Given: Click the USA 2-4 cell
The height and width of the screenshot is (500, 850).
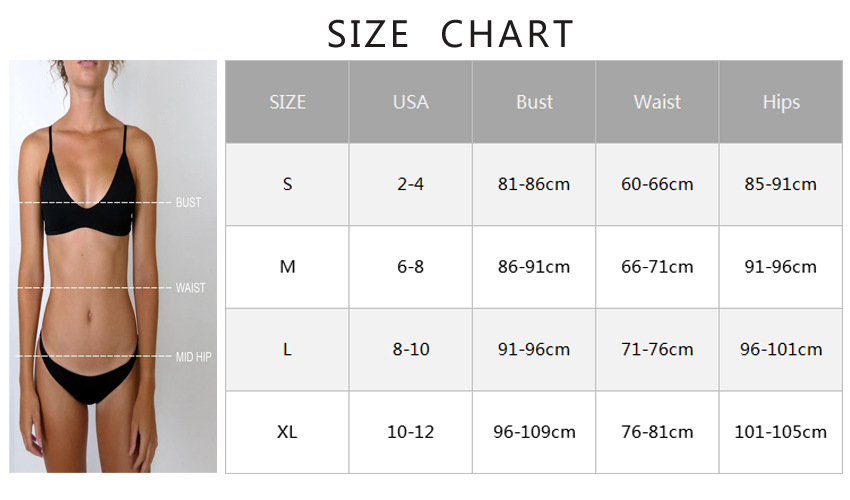Looking at the screenshot, I should click(x=410, y=184).
